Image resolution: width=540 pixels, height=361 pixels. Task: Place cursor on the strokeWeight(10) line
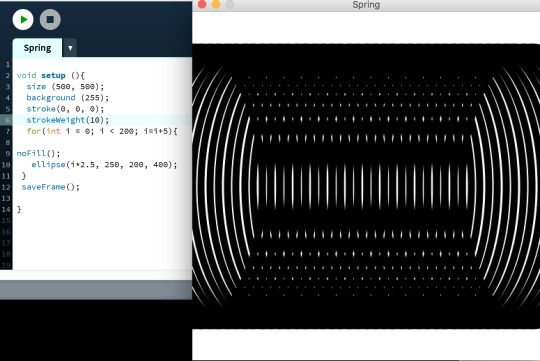(68, 120)
